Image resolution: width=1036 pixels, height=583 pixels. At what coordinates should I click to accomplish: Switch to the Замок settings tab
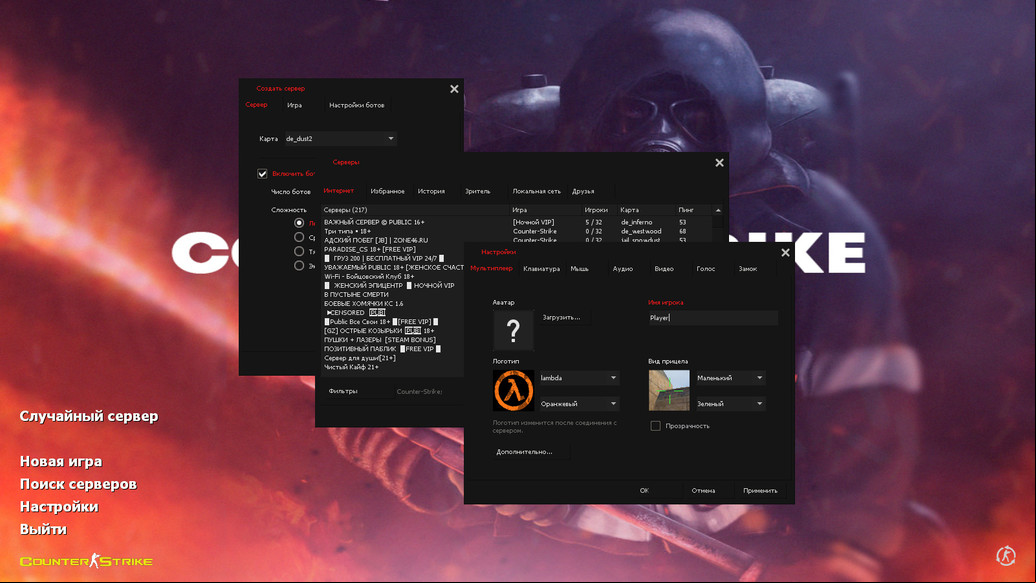747,269
